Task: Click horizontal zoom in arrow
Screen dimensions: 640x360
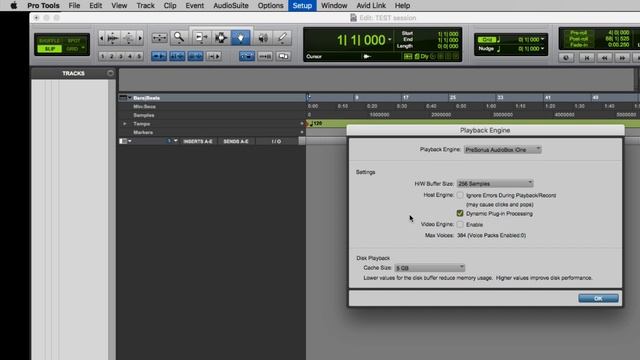Action: pyautogui.click(x=140, y=38)
